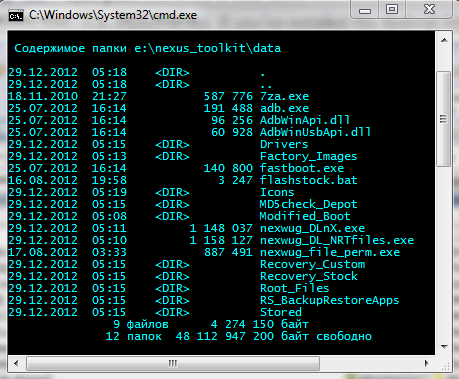This screenshot has height=379, width=459.
Task: Click the size 887 491
Action: point(228,252)
